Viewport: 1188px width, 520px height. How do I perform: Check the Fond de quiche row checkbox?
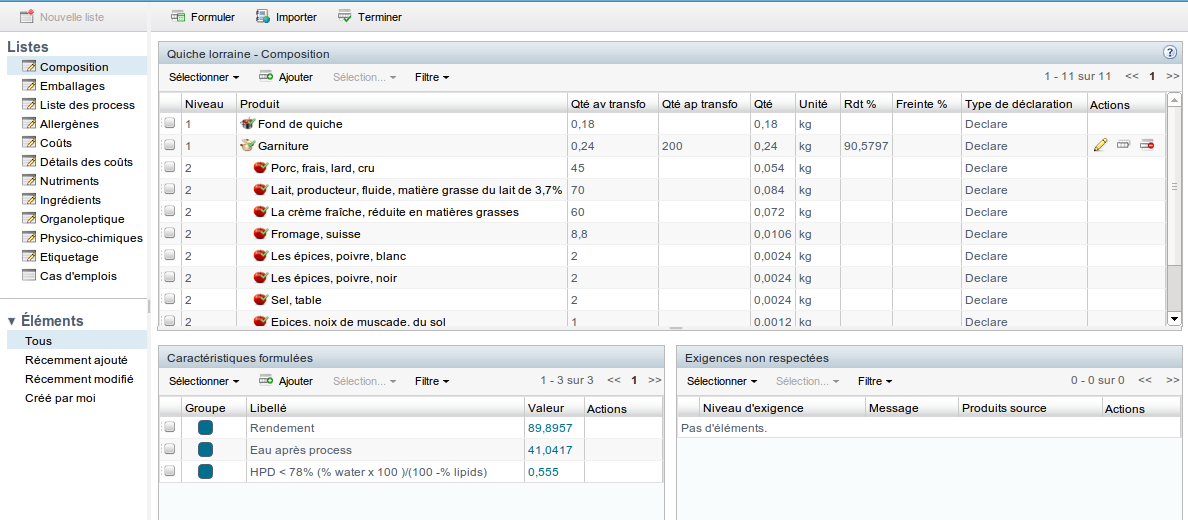pos(170,123)
